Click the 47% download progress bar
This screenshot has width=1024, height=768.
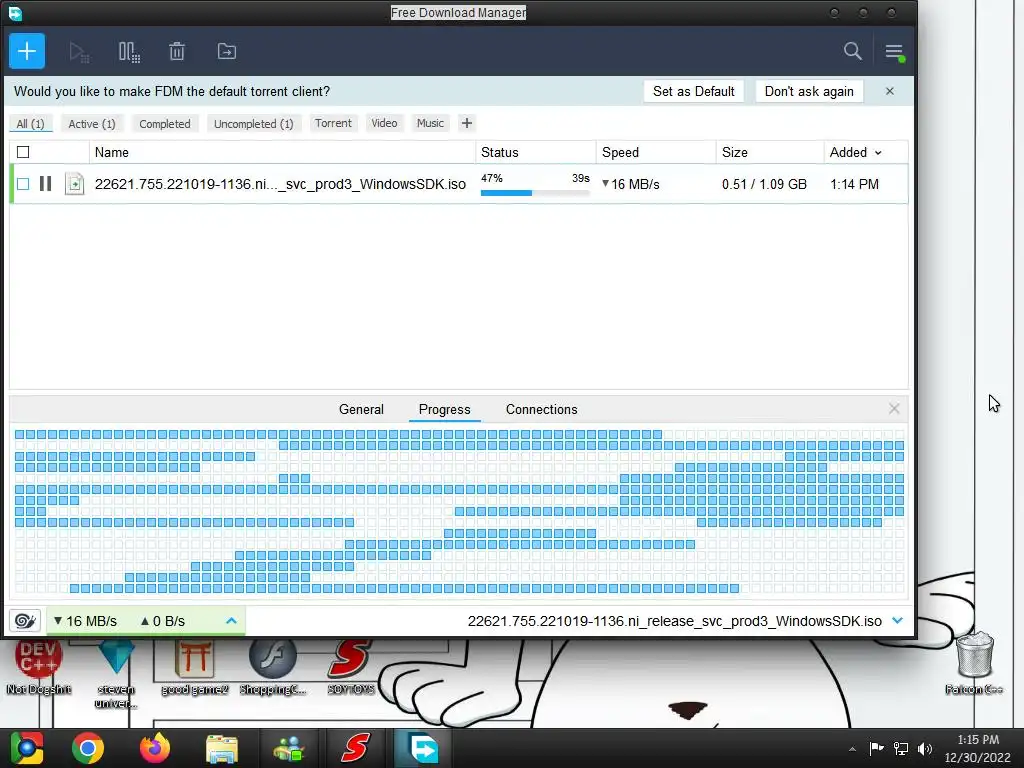click(535, 193)
